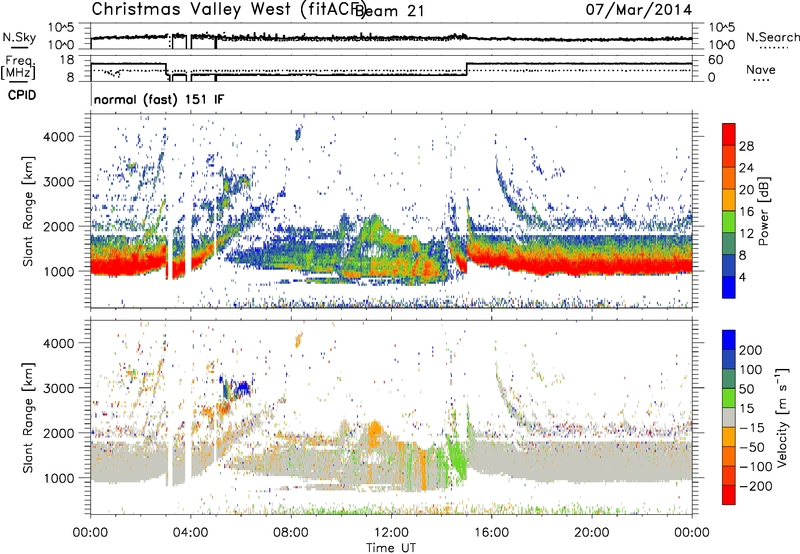Screen dimensions: 800x554
Task: Click the 'Freq. [MHz]' axis label
Action: 19,67
